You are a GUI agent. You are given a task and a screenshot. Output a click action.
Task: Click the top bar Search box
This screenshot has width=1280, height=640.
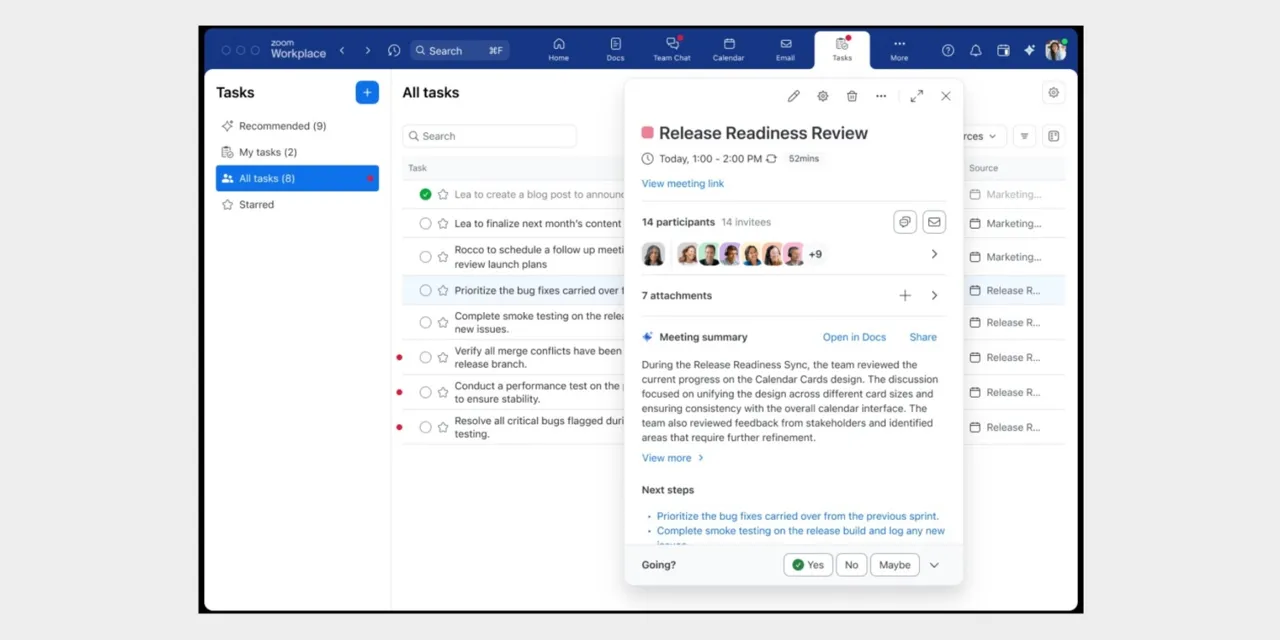(459, 50)
